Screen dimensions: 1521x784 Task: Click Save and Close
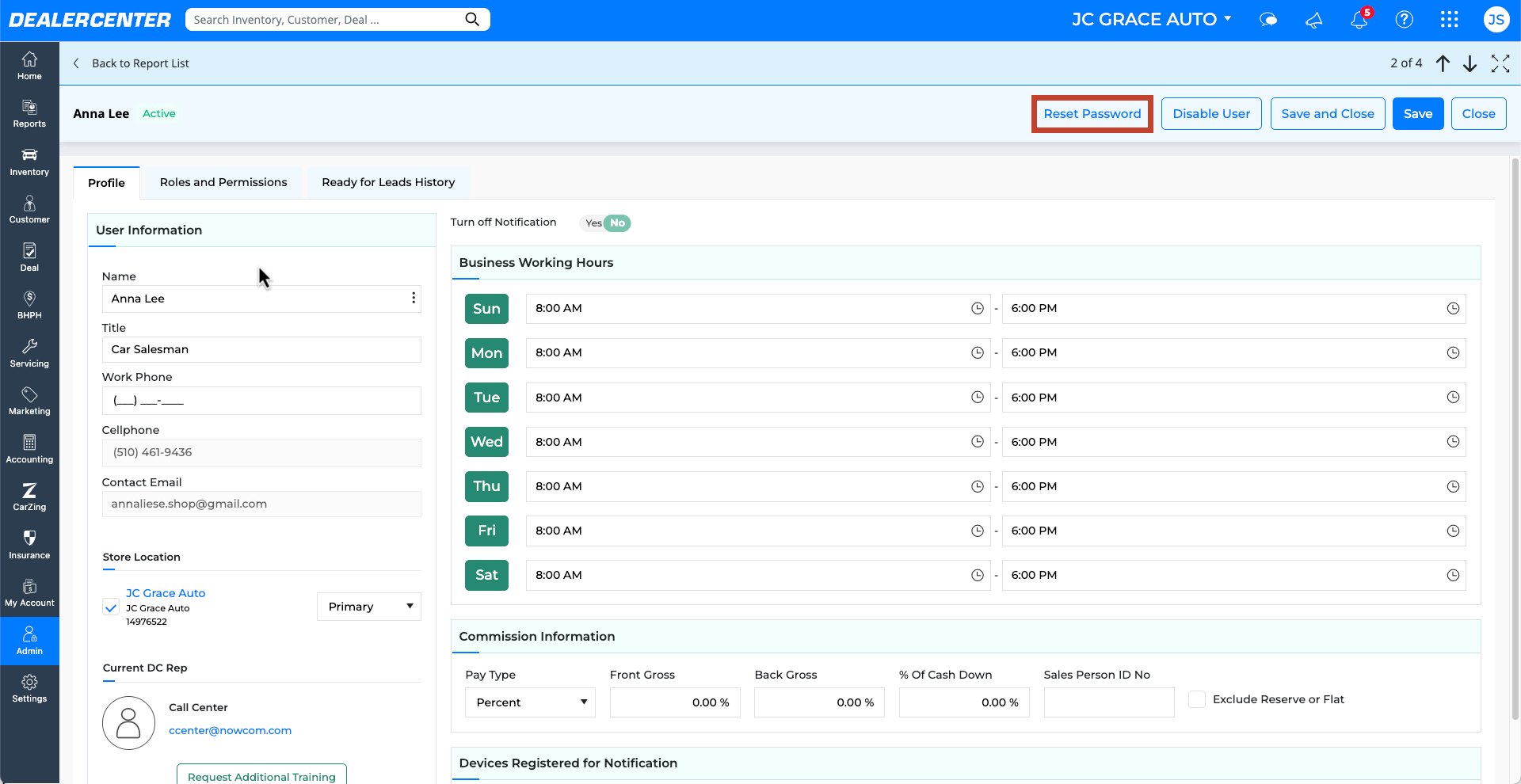pos(1328,114)
